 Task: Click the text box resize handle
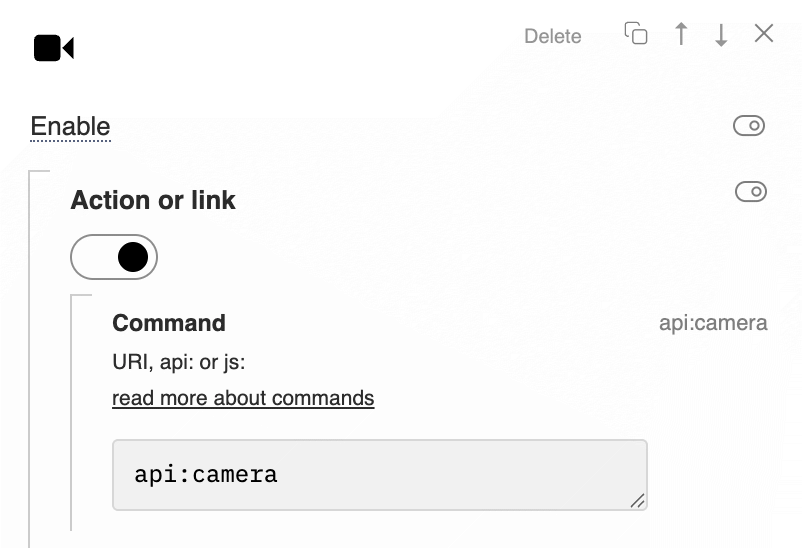click(637, 500)
